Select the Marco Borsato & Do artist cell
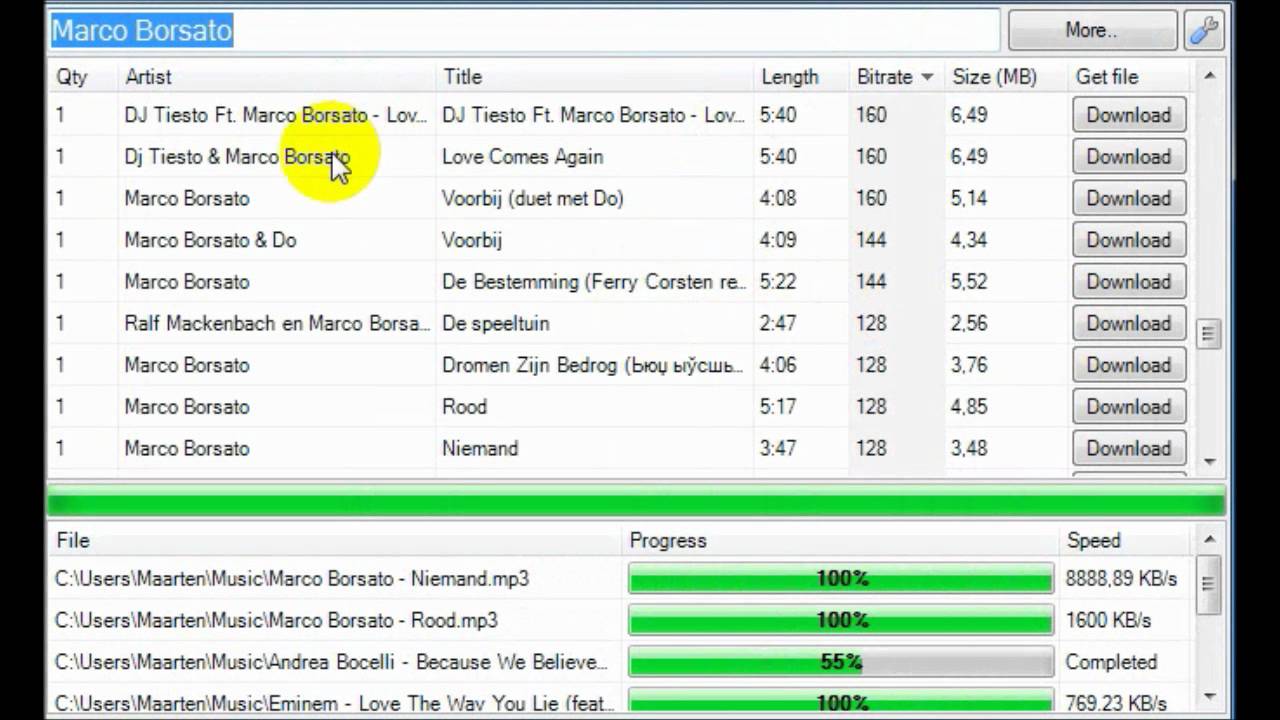1280x720 pixels. point(210,240)
